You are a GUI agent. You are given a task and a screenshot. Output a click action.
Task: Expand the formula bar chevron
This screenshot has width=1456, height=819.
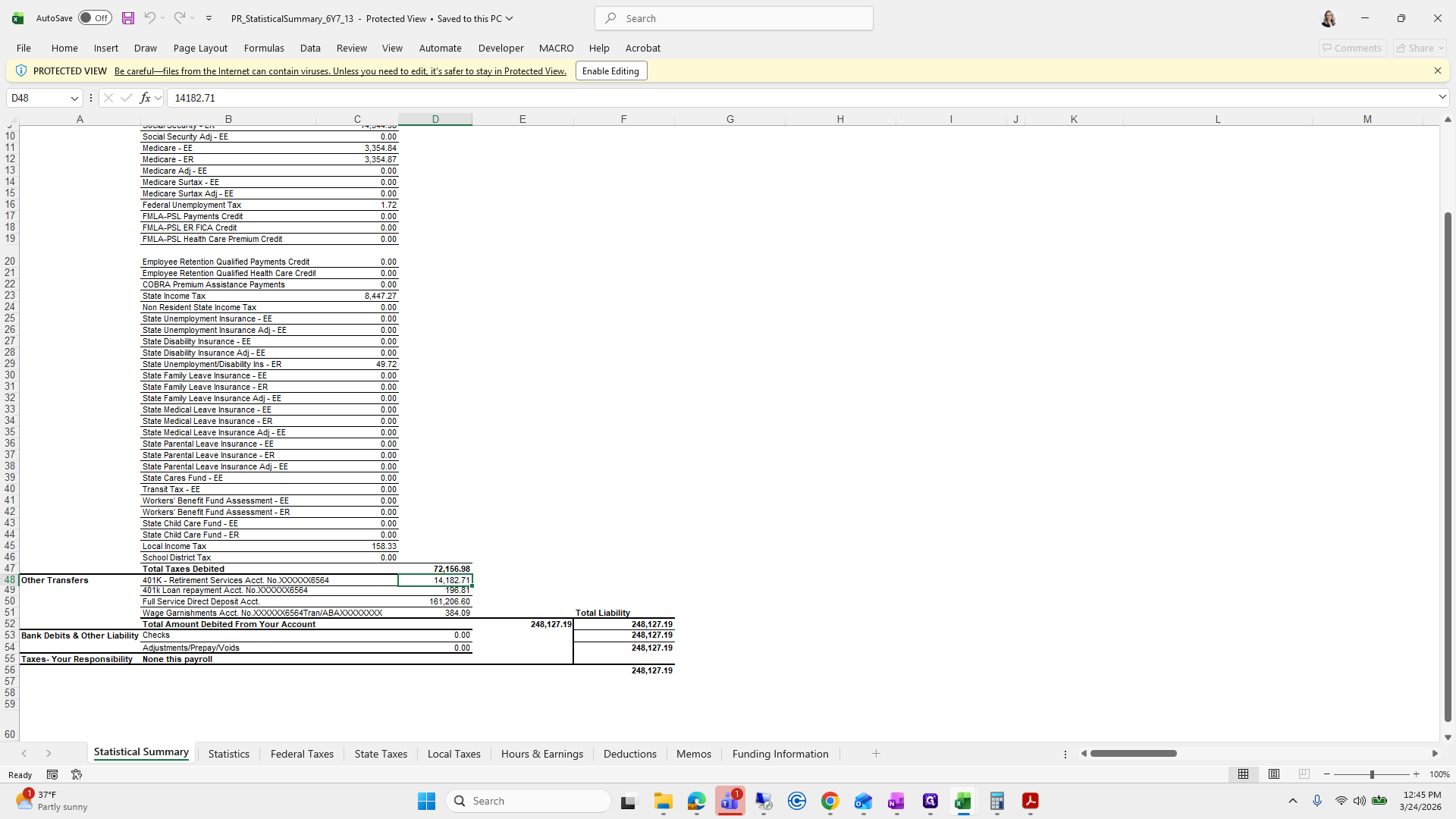[1442, 97]
